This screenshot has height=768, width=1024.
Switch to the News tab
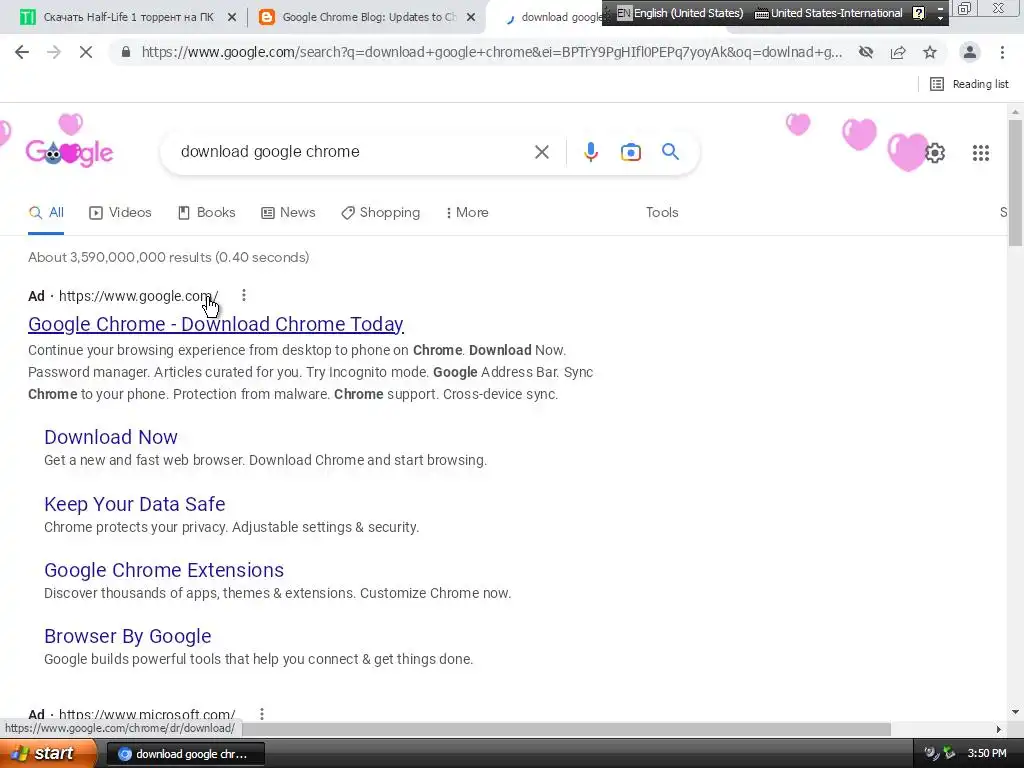[x=288, y=212]
